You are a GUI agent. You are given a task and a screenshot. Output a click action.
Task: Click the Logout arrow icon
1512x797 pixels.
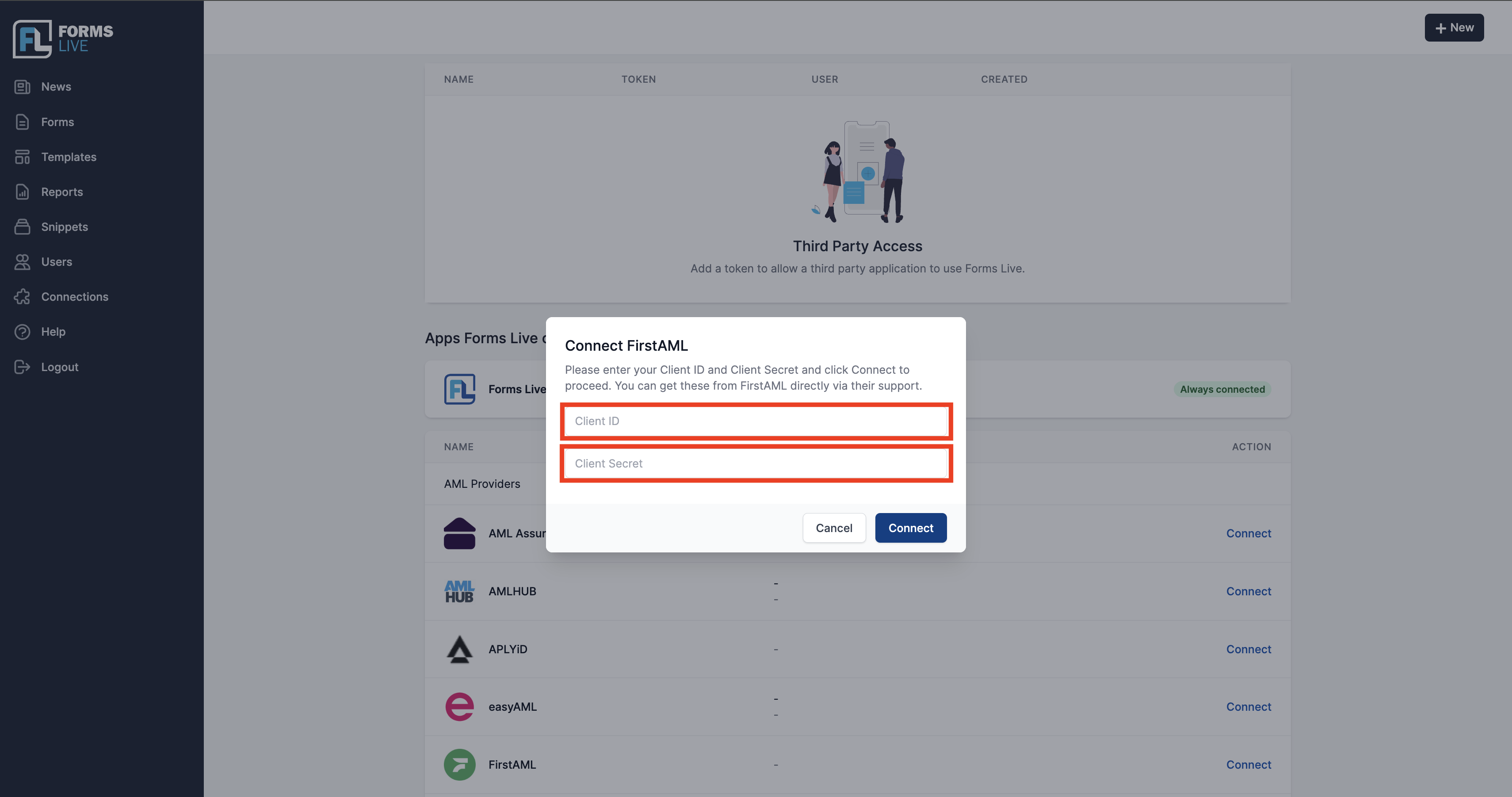(x=22, y=367)
